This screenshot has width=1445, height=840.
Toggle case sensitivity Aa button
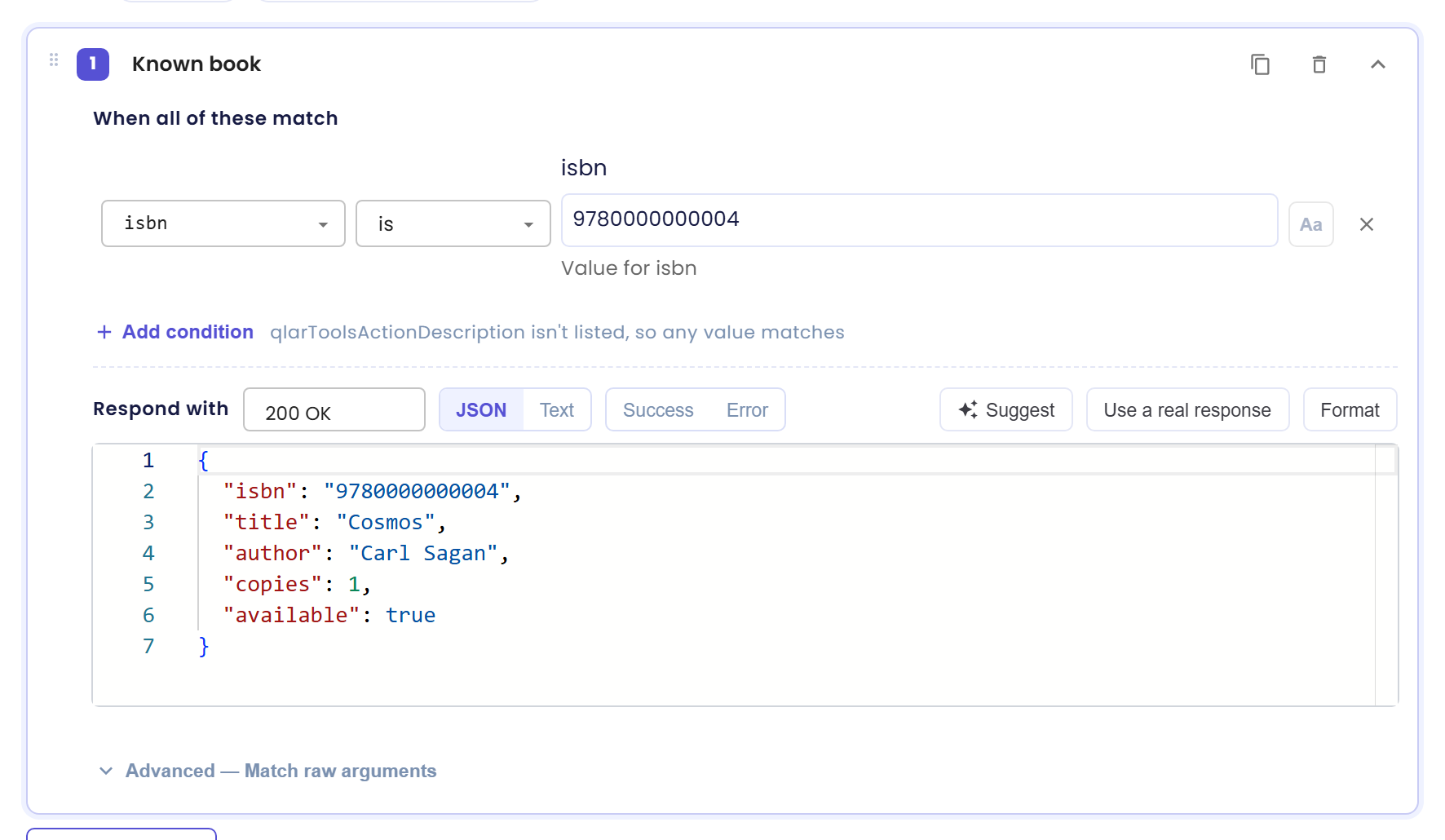click(x=1310, y=224)
